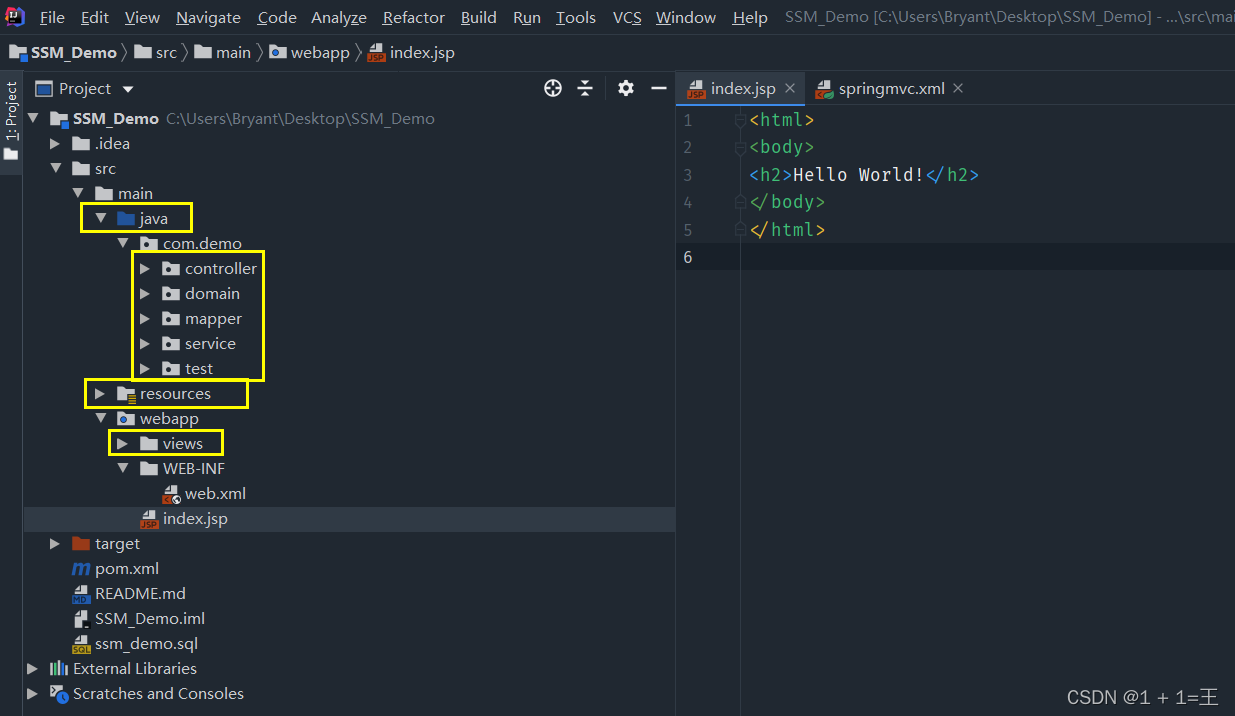Expand the service package
Screen dimensions: 1235x716
pos(145,343)
